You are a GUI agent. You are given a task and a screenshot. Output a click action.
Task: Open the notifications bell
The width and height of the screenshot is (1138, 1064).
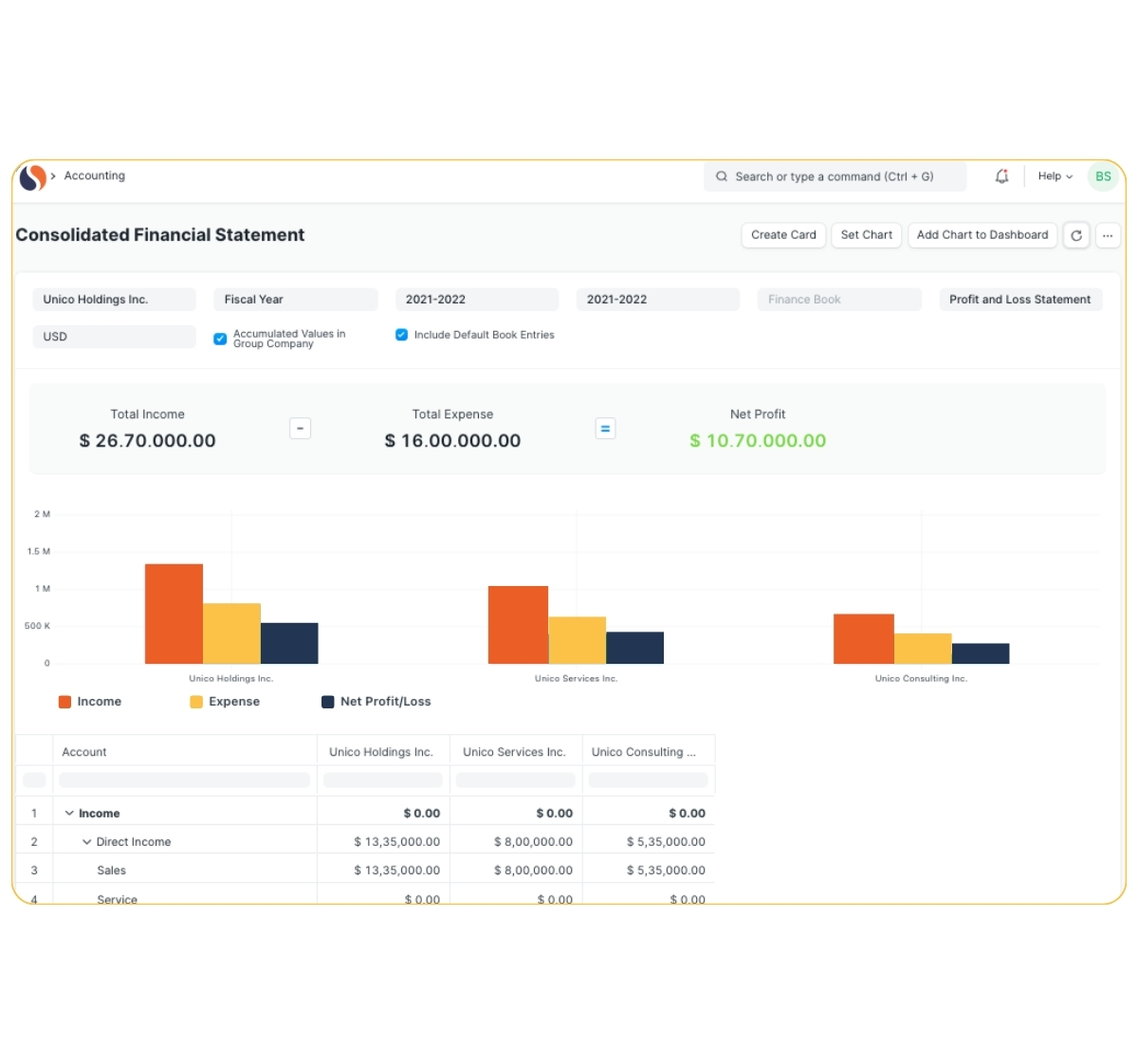[1001, 176]
